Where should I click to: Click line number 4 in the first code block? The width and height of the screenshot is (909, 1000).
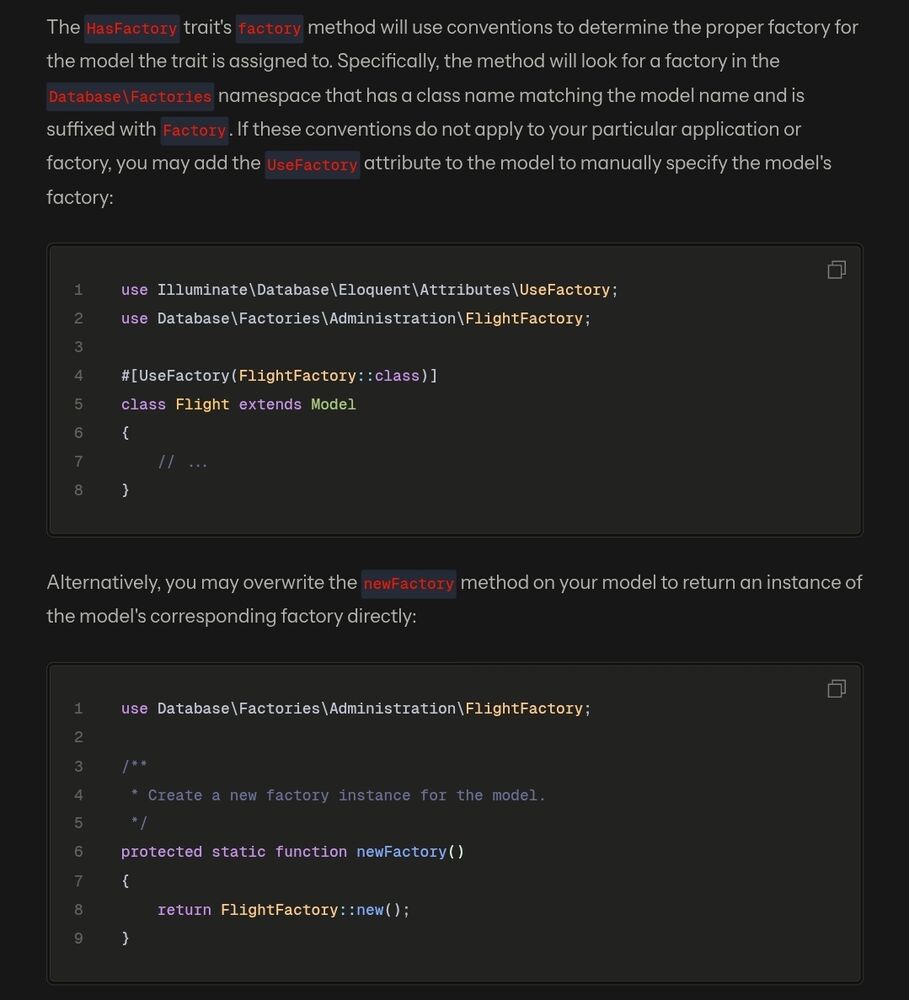(x=78, y=376)
